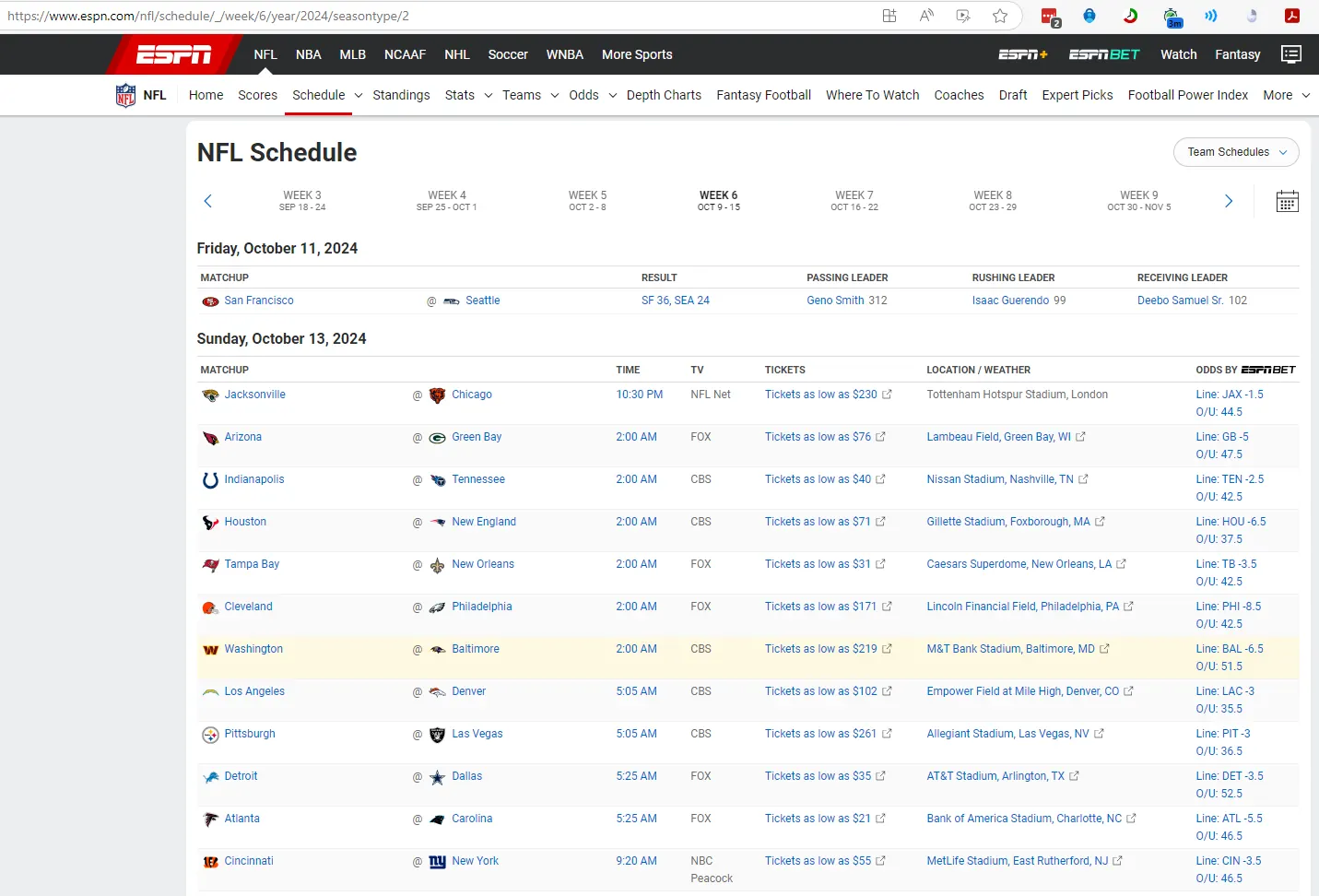Click the Pittsburgh Steelers logo
The height and width of the screenshot is (896, 1319).
[210, 735]
